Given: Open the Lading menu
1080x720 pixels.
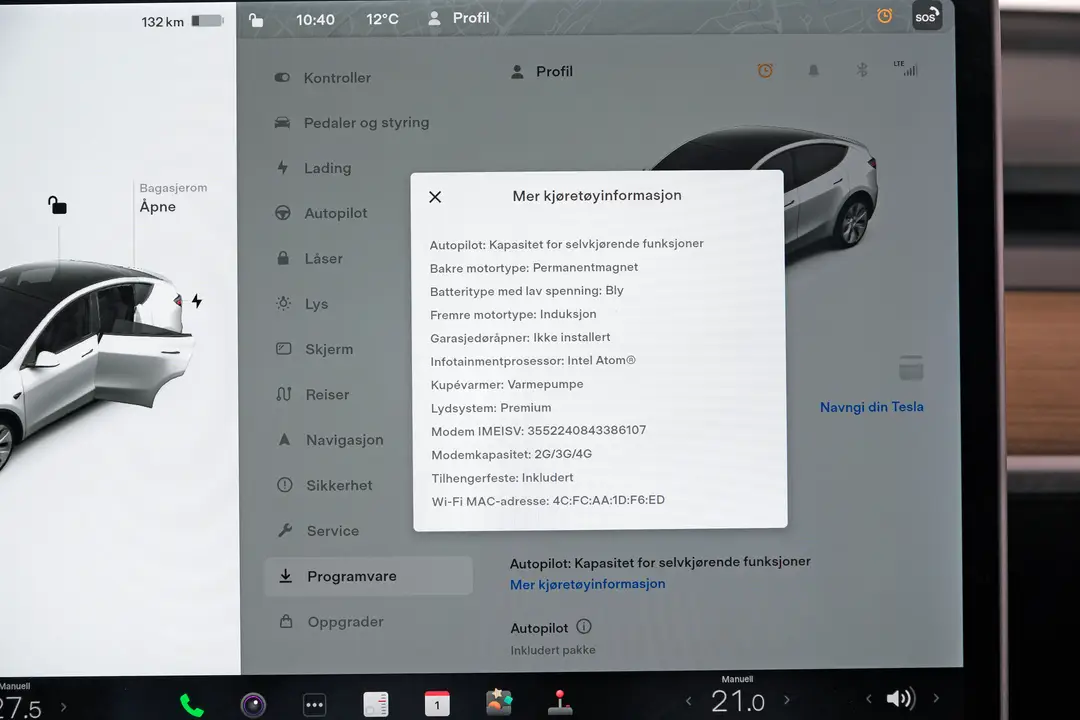Looking at the screenshot, I should 313,168.
